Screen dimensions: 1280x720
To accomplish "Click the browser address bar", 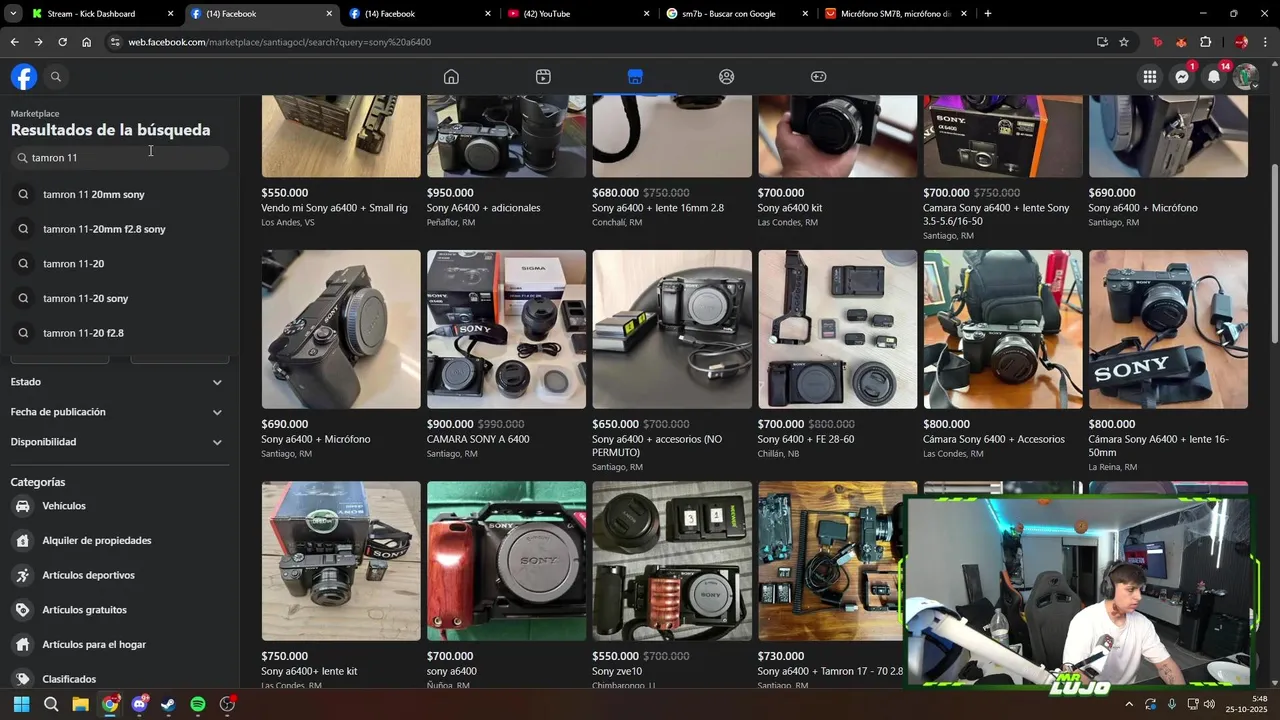I will click(600, 42).
